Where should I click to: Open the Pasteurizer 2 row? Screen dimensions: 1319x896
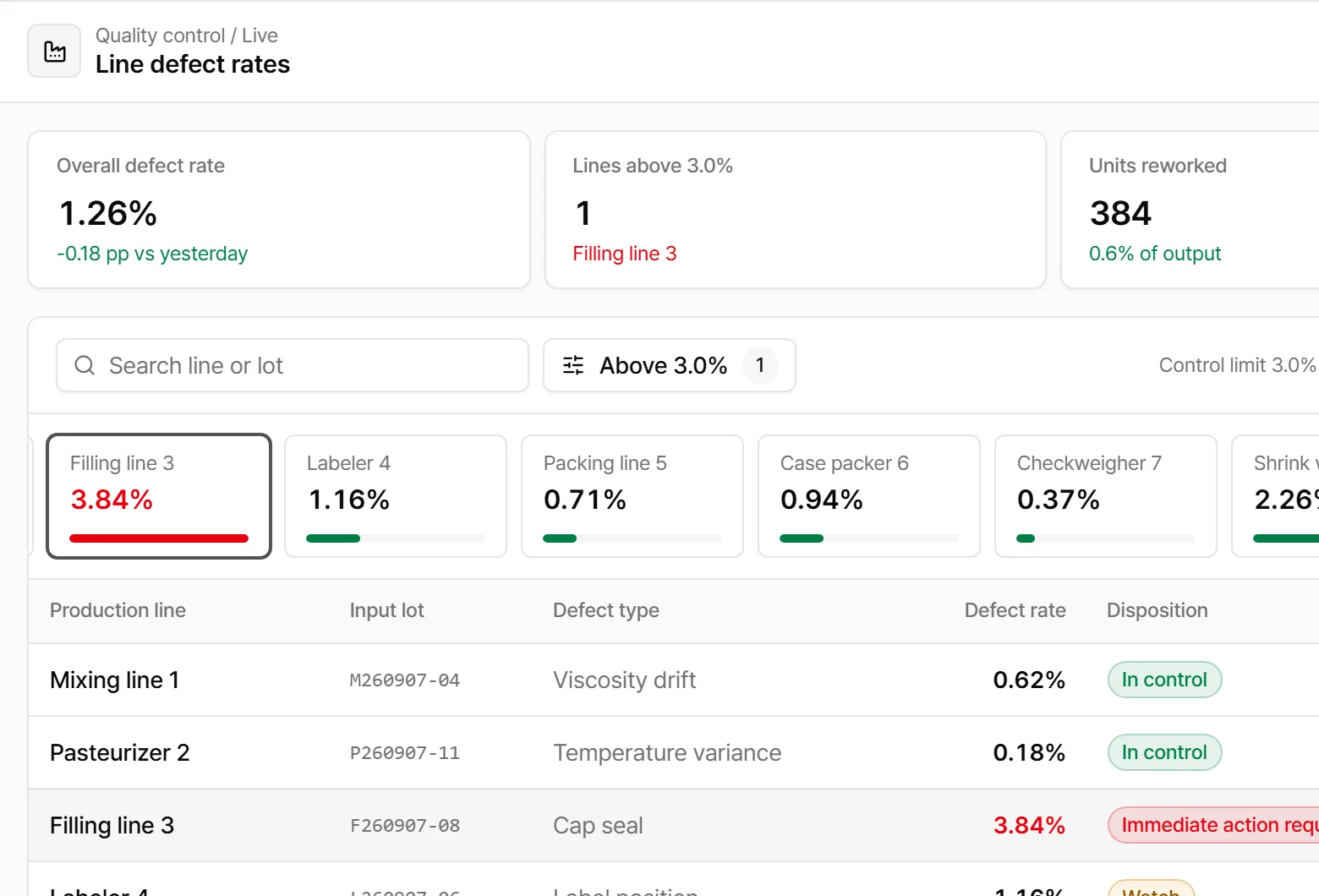[674, 752]
